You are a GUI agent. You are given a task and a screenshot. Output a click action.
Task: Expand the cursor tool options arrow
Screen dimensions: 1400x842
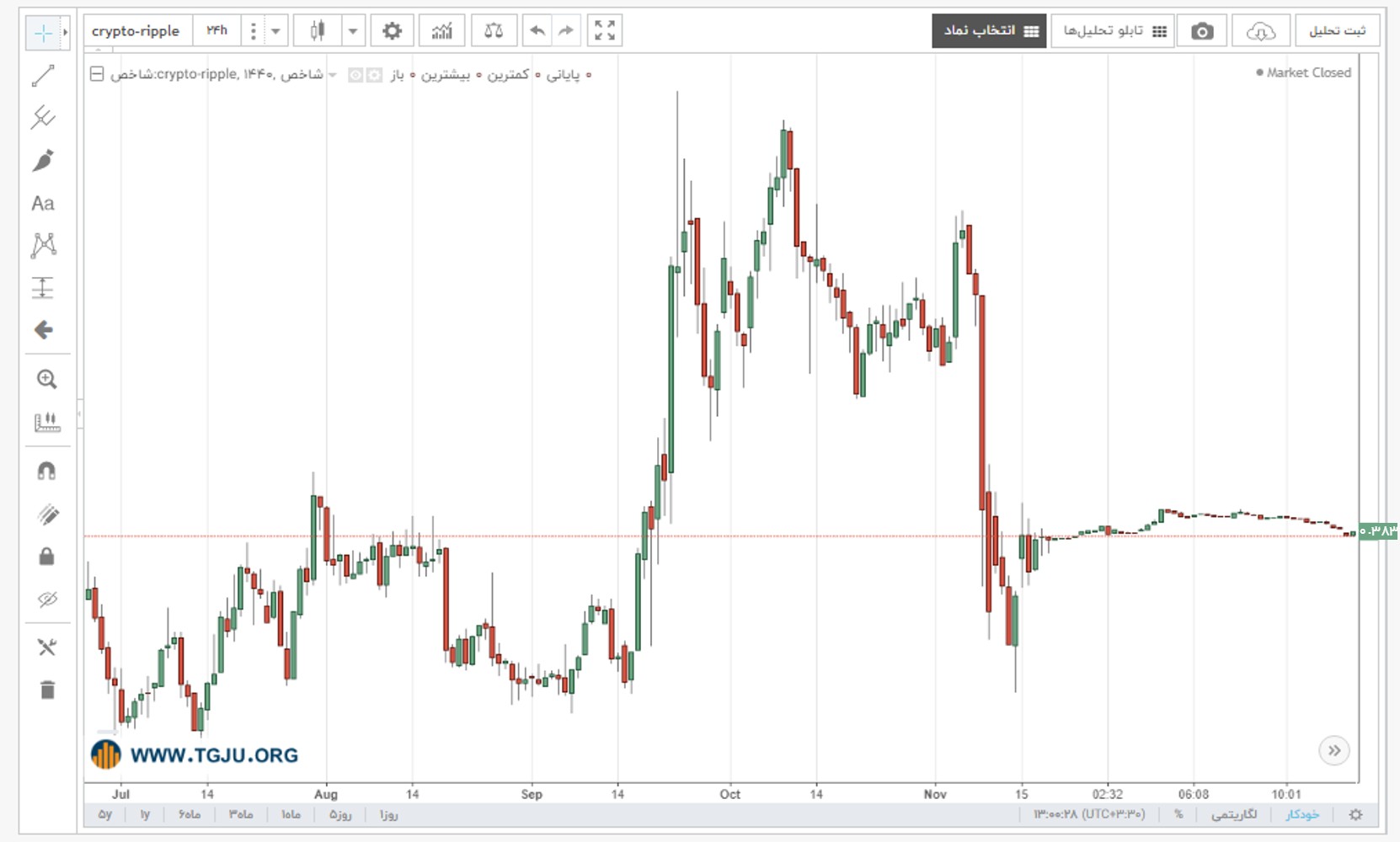[66, 33]
